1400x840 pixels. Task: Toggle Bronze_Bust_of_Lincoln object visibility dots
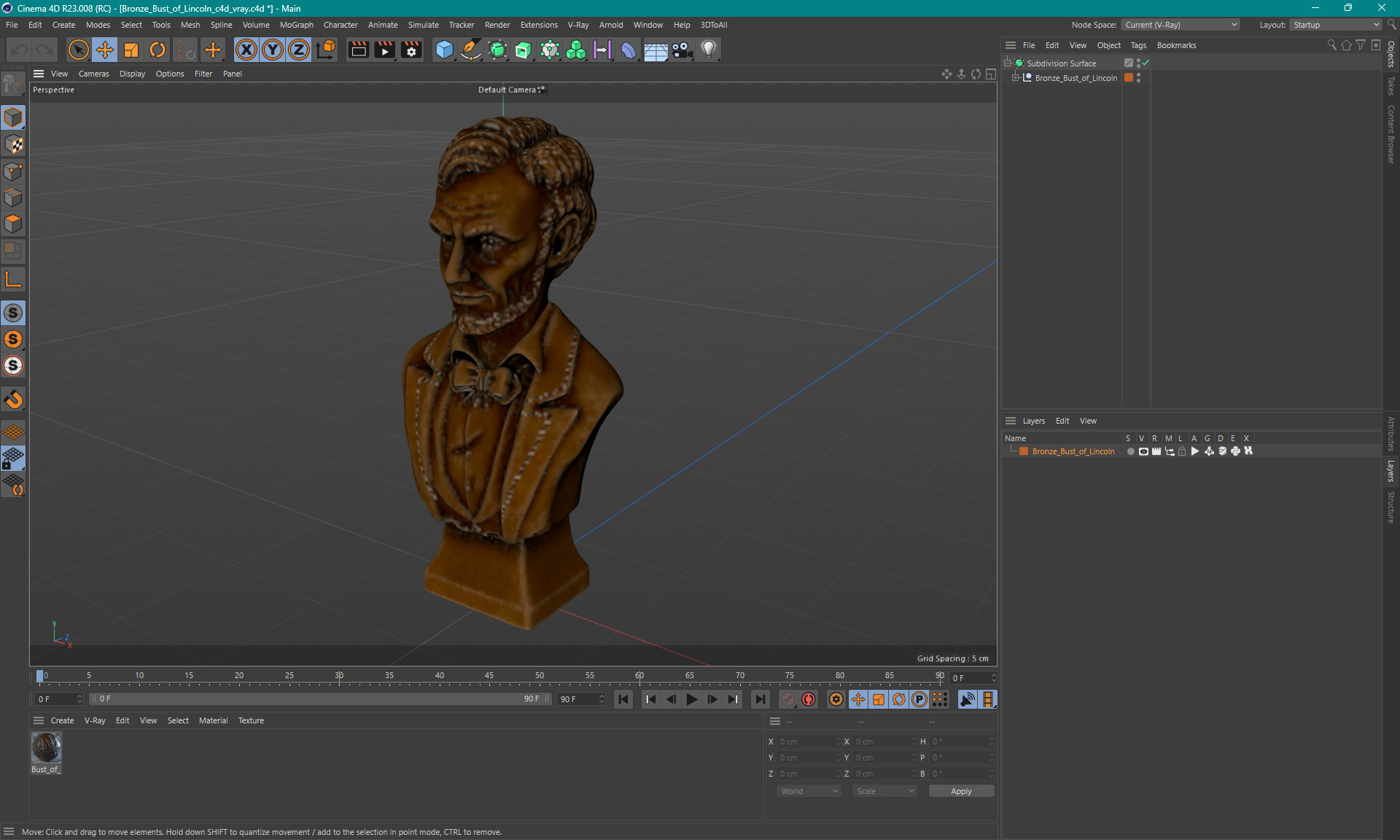1138,78
